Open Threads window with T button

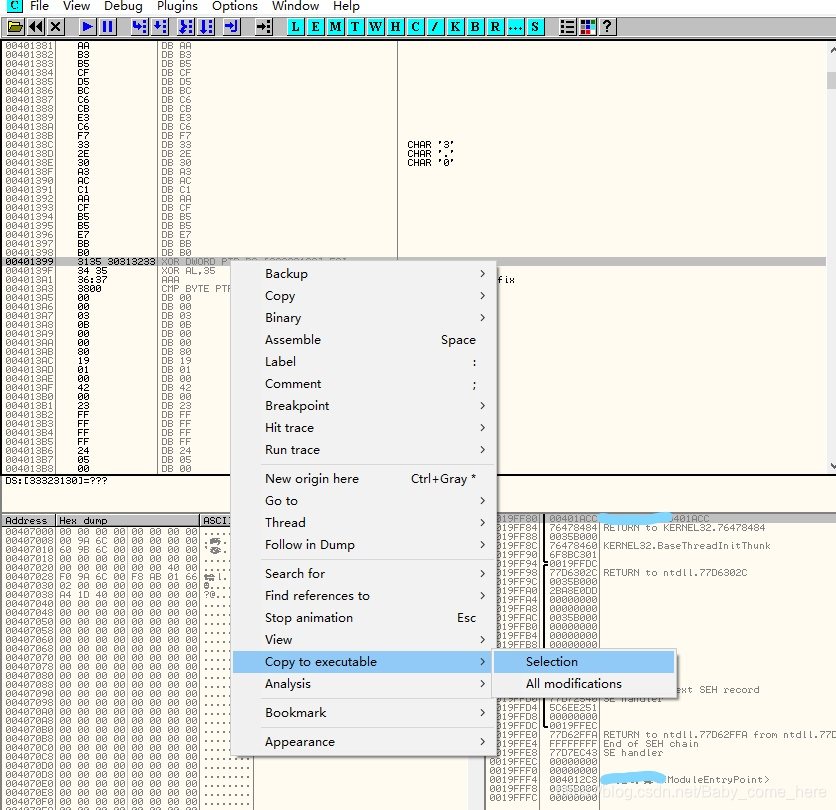point(355,27)
